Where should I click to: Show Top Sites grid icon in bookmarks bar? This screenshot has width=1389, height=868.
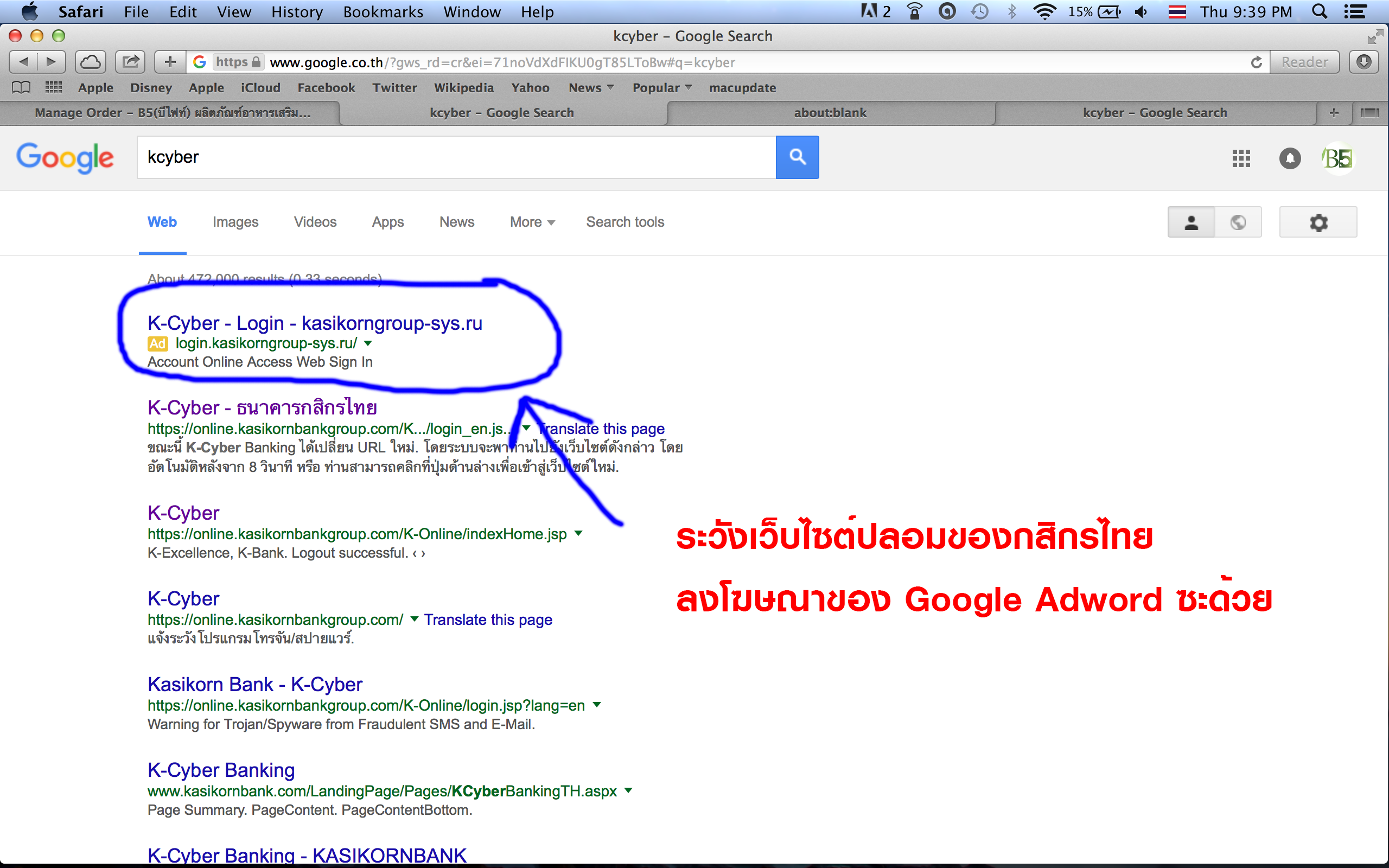53,87
